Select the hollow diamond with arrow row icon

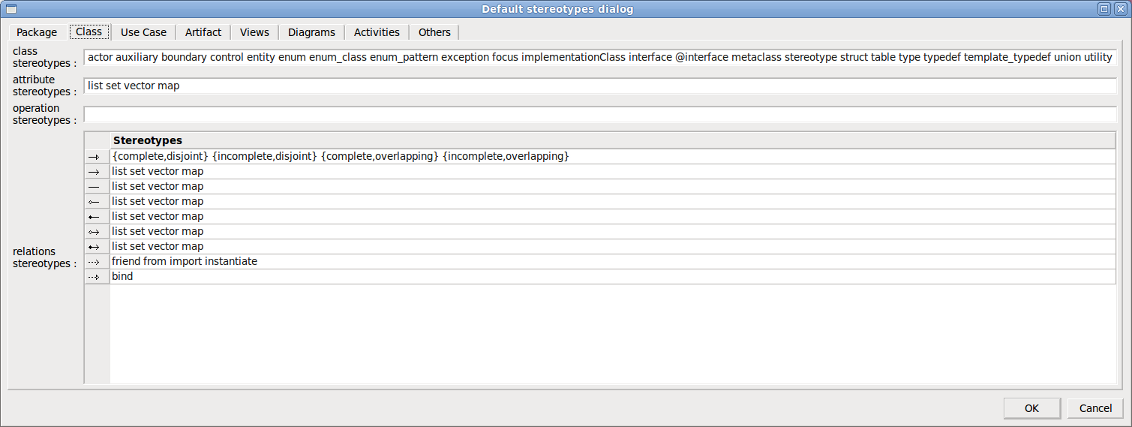pos(96,232)
